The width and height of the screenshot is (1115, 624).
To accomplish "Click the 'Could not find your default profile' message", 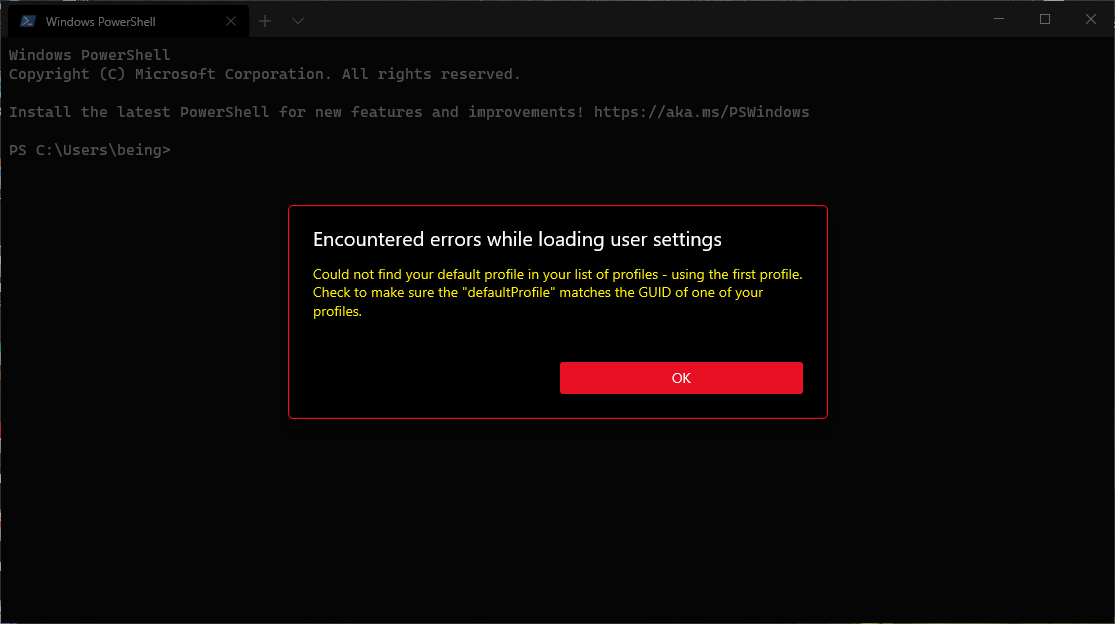I will [558, 293].
